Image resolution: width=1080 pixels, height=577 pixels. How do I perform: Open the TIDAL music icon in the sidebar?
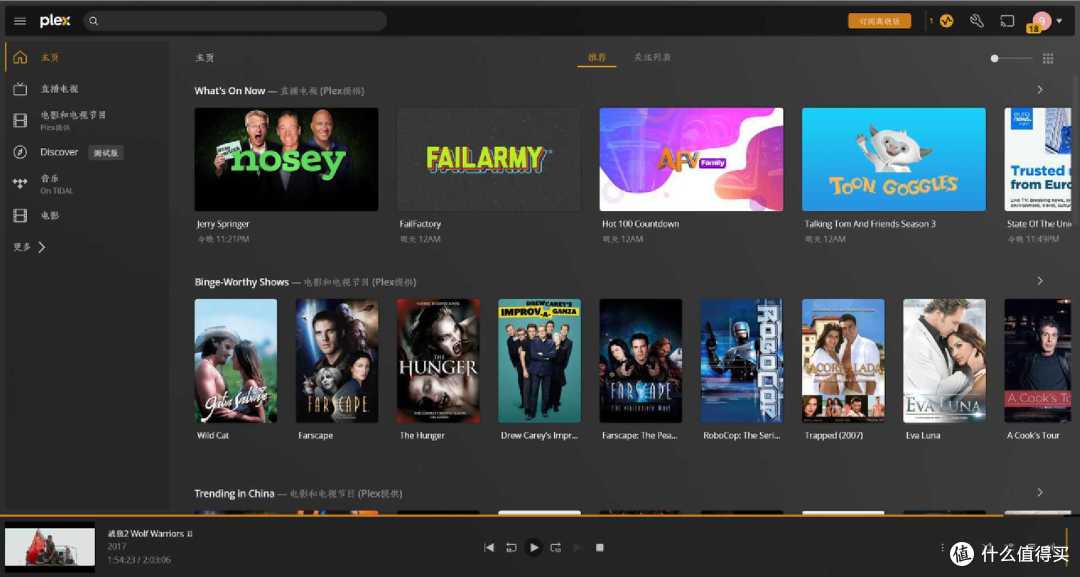point(20,183)
